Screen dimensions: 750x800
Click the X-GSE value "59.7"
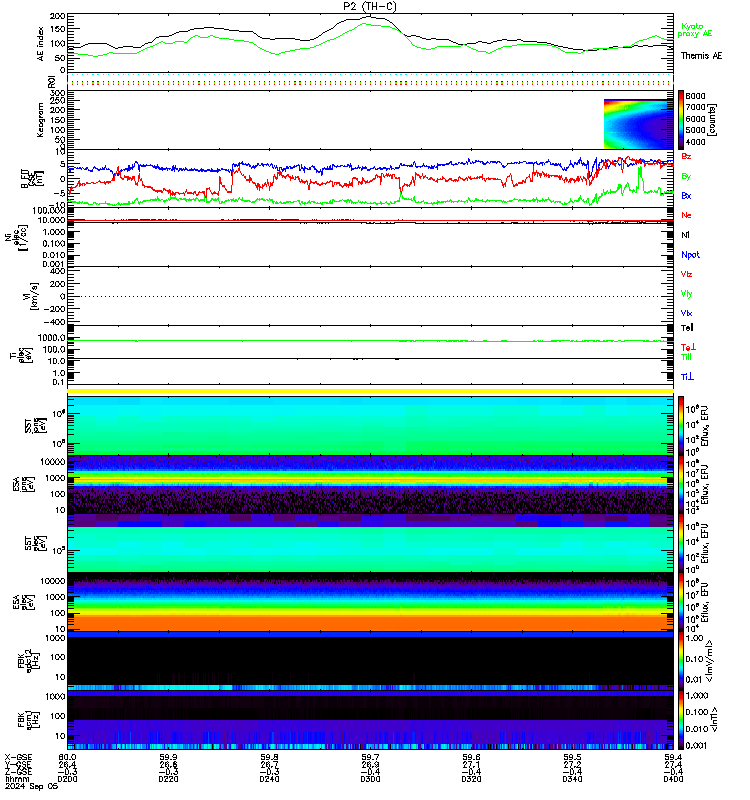[370, 757]
